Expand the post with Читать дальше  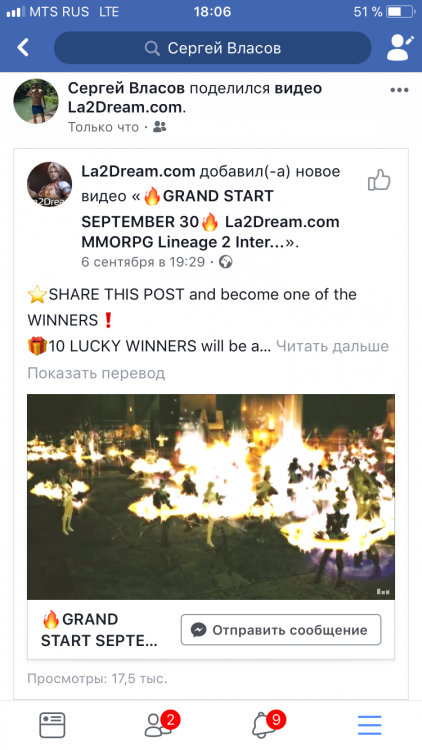[x=333, y=346]
